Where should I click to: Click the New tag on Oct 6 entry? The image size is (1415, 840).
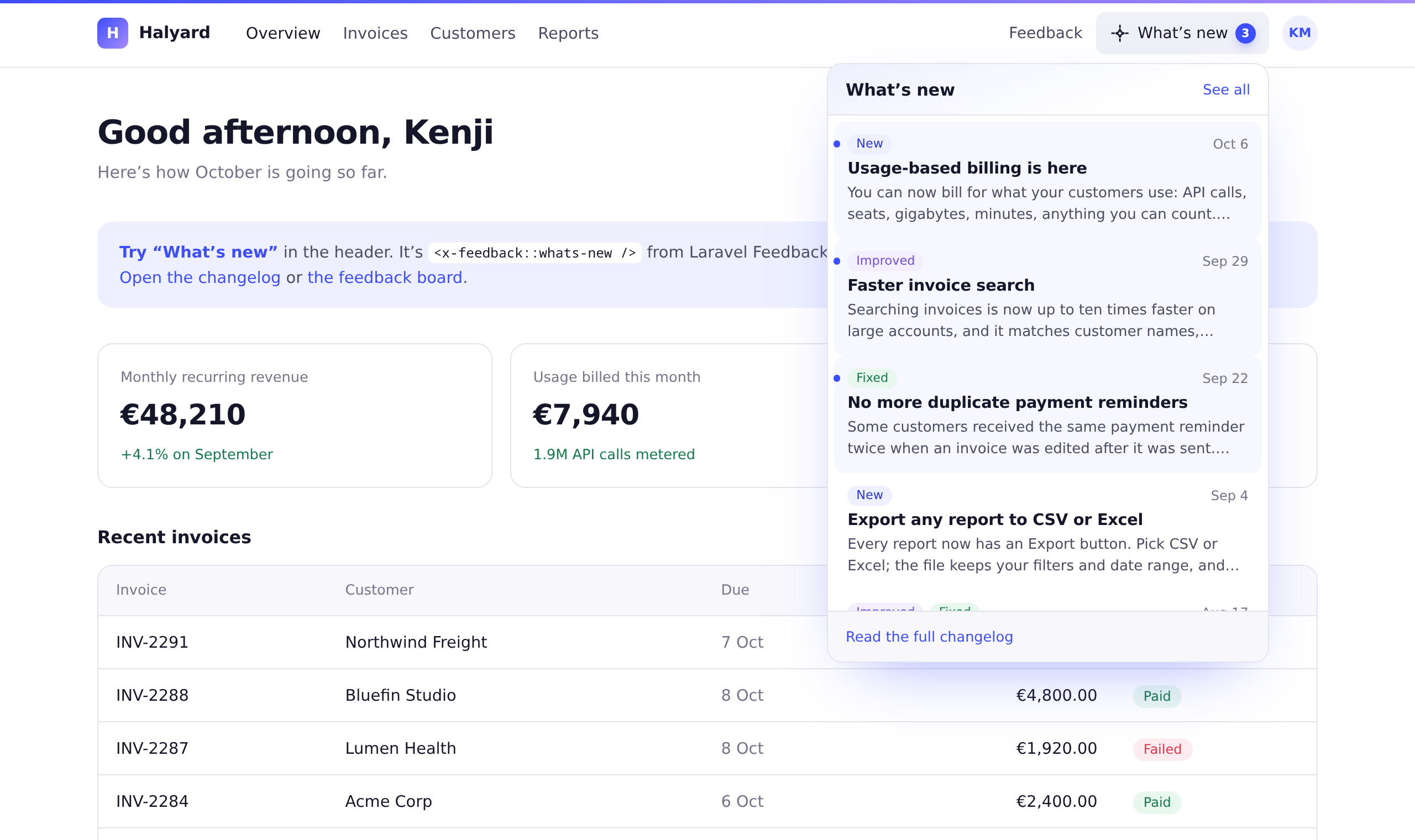(x=869, y=144)
